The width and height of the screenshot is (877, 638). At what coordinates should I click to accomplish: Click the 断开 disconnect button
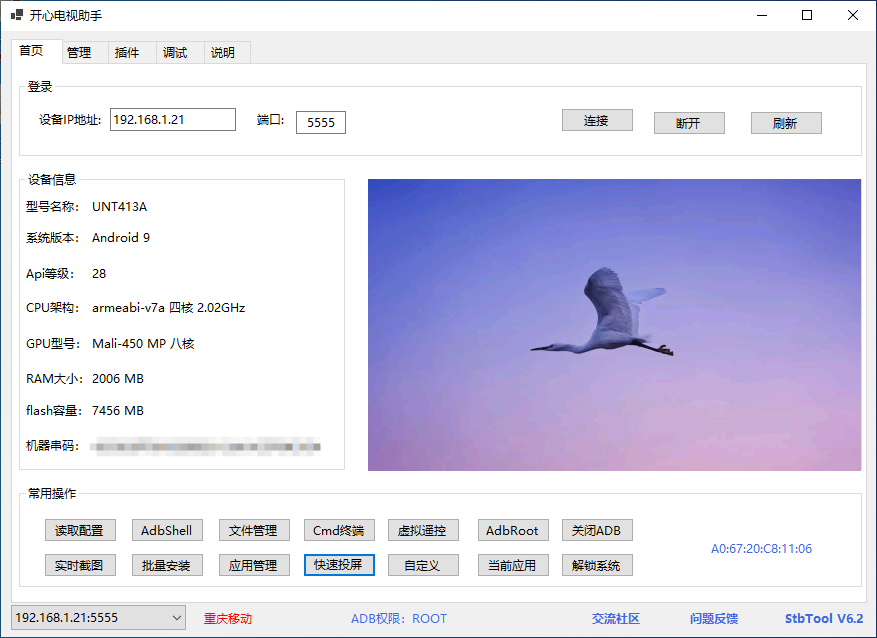[688, 123]
